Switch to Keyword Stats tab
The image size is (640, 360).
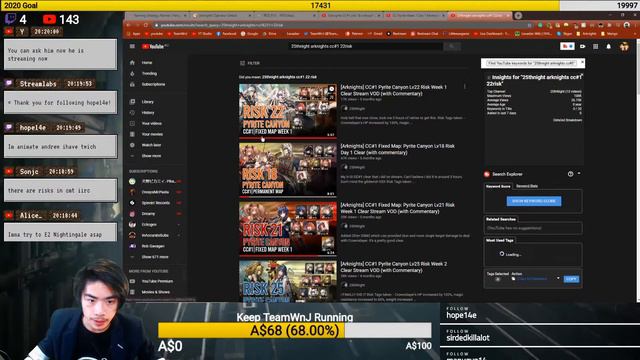click(x=527, y=186)
